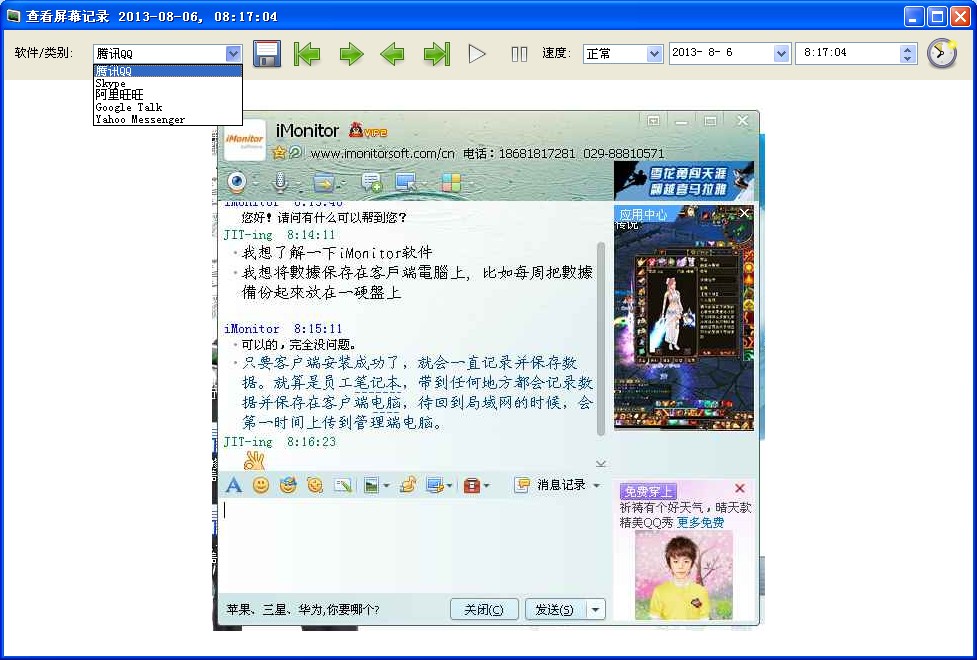This screenshot has width=977, height=660.
Task: Click the chat history scrollbar
Action: [601, 340]
